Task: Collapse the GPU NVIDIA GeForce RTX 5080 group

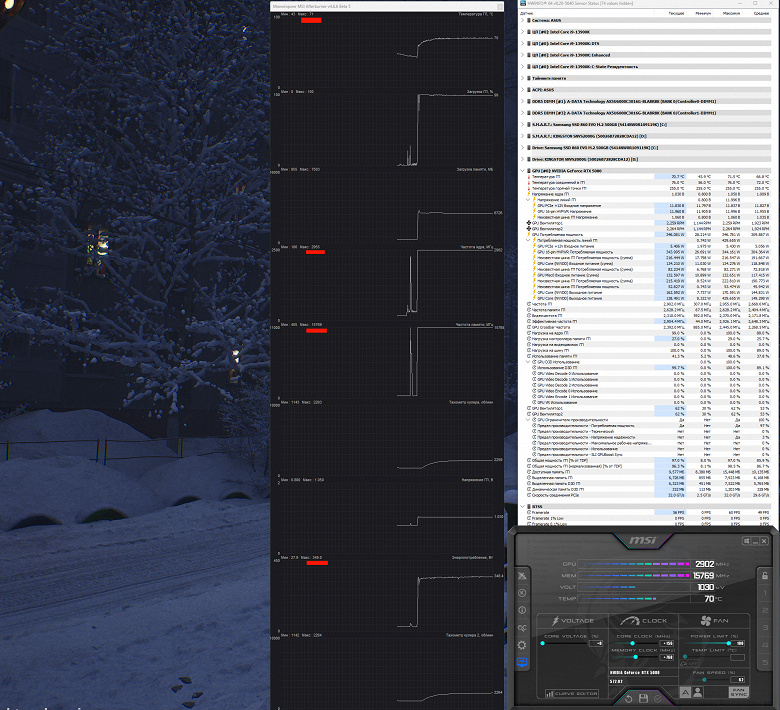Action: click(x=522, y=171)
